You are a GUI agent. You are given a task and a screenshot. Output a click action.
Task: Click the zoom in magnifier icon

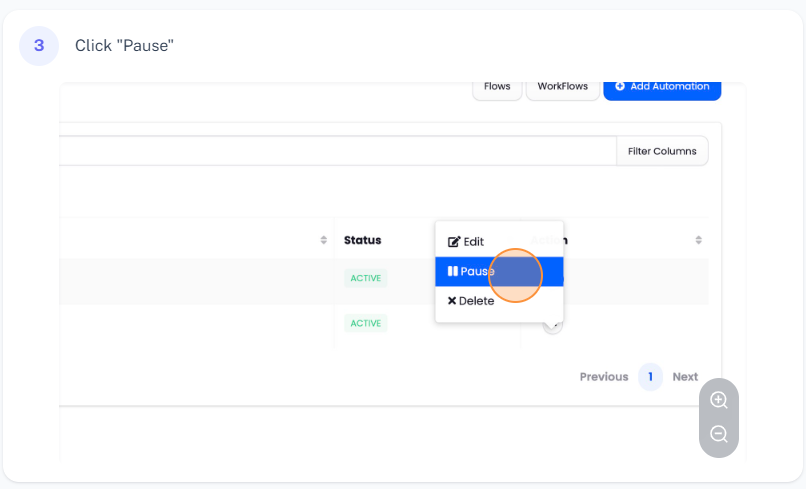(x=718, y=400)
